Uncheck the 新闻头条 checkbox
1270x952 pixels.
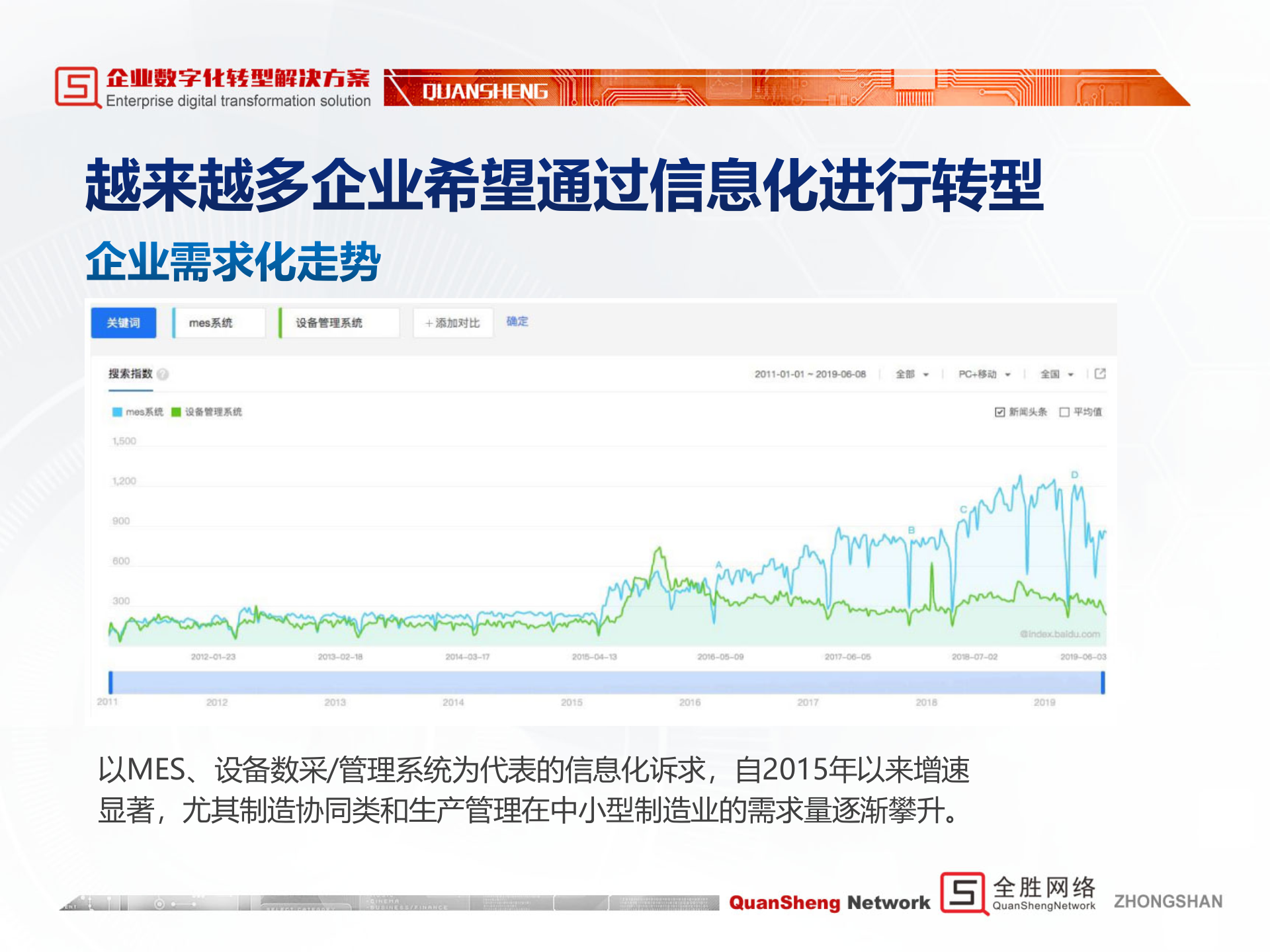999,411
